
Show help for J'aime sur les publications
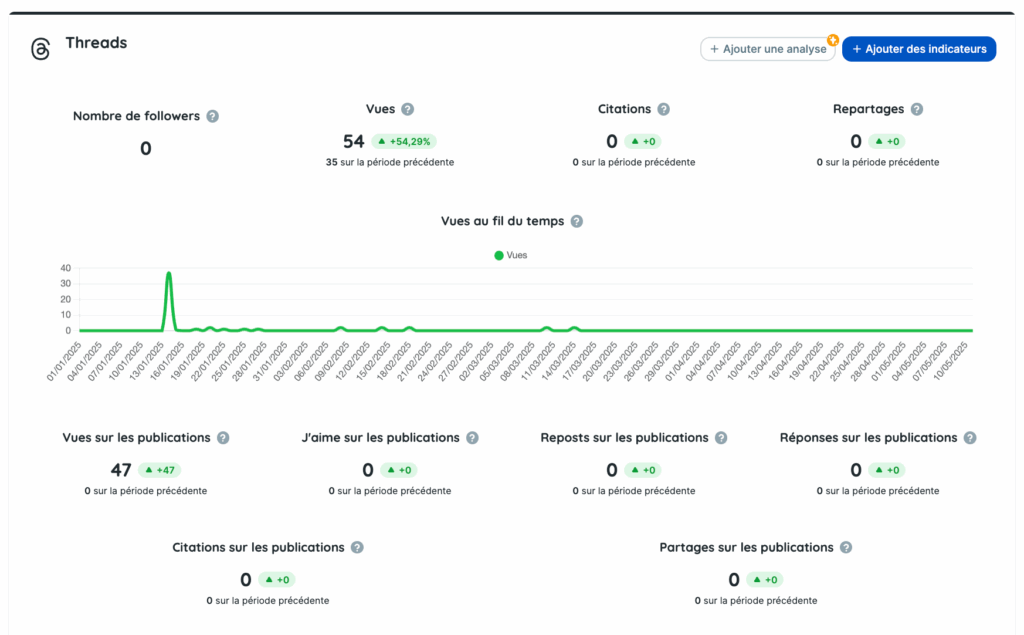[x=472, y=438]
